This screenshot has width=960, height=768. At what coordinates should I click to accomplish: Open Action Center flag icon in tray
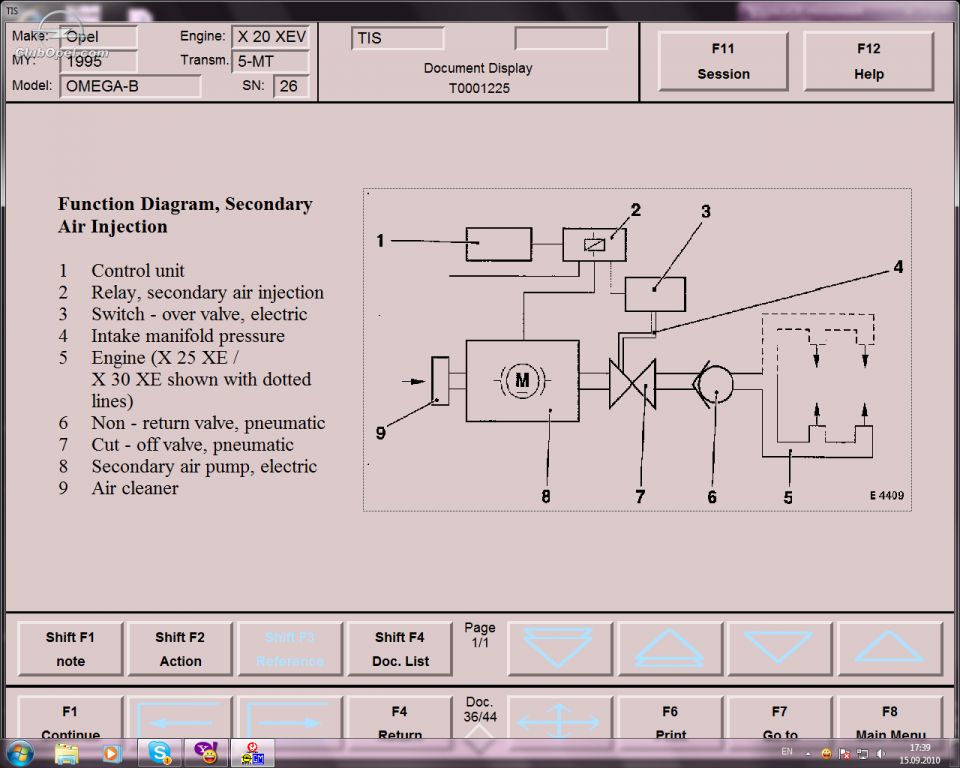844,754
